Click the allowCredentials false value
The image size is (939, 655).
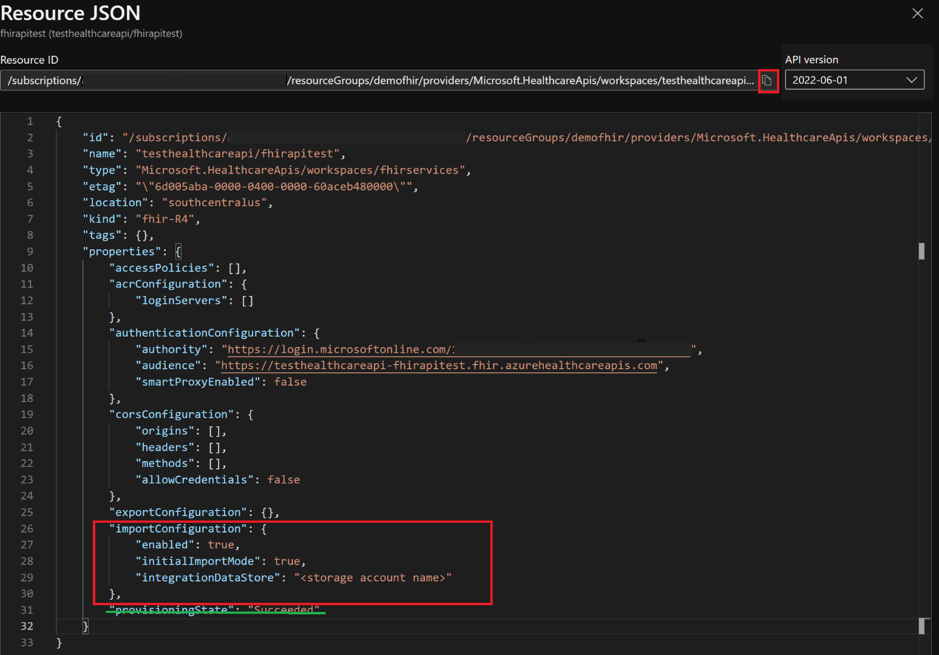(x=281, y=479)
